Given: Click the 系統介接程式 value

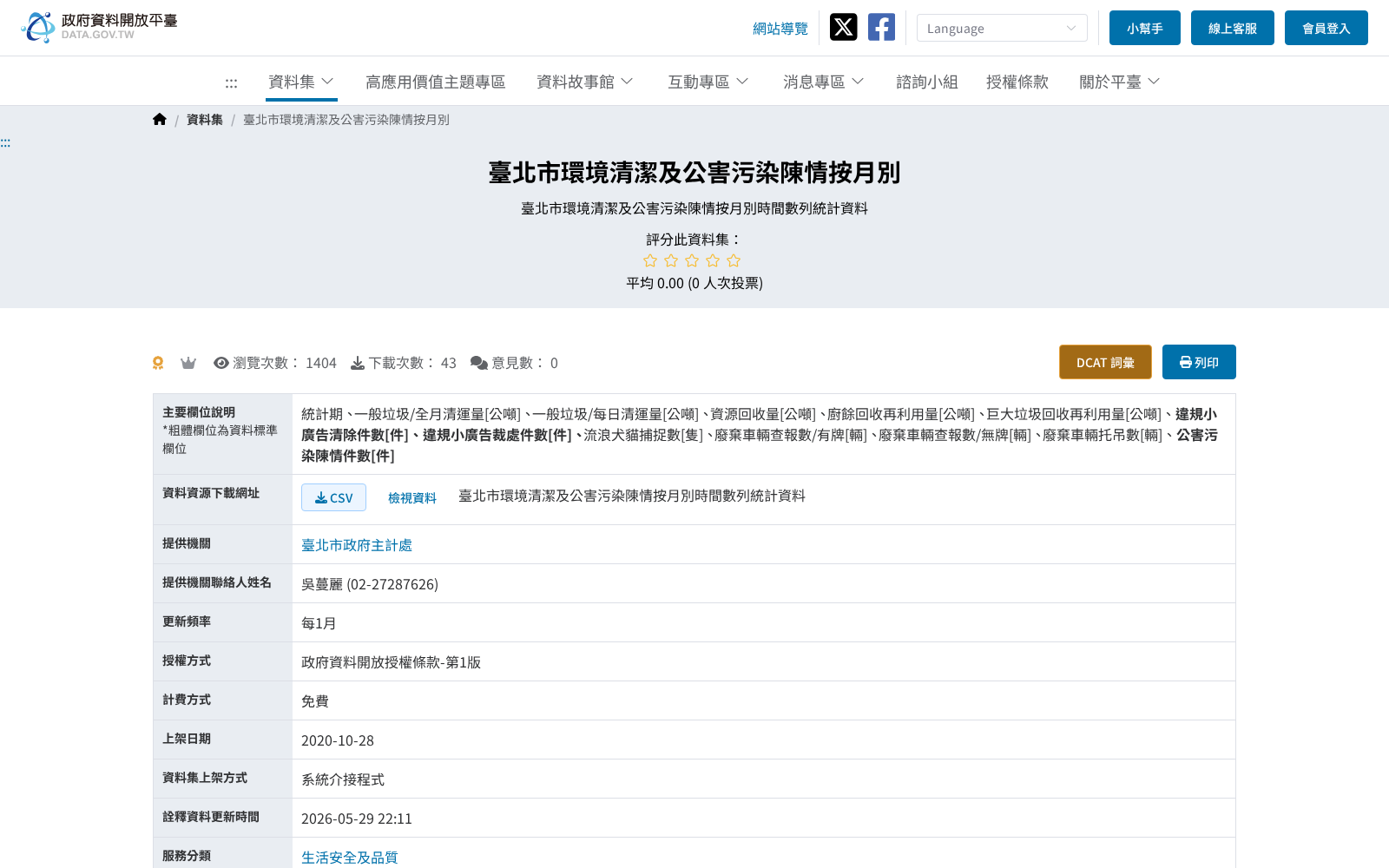Looking at the screenshot, I should [343, 779].
